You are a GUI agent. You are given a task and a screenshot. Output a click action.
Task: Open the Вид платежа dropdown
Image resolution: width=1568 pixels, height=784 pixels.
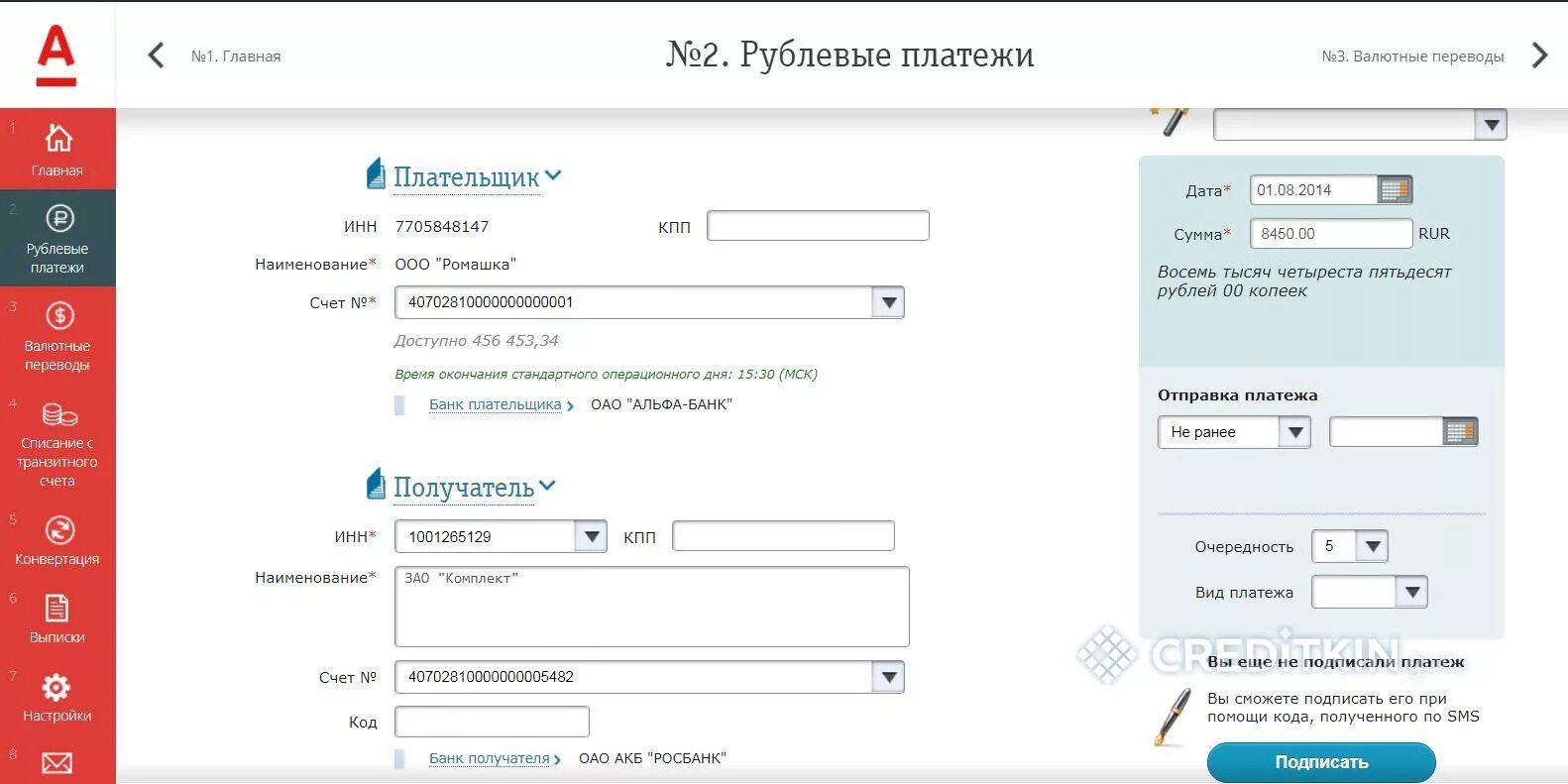point(1369,592)
